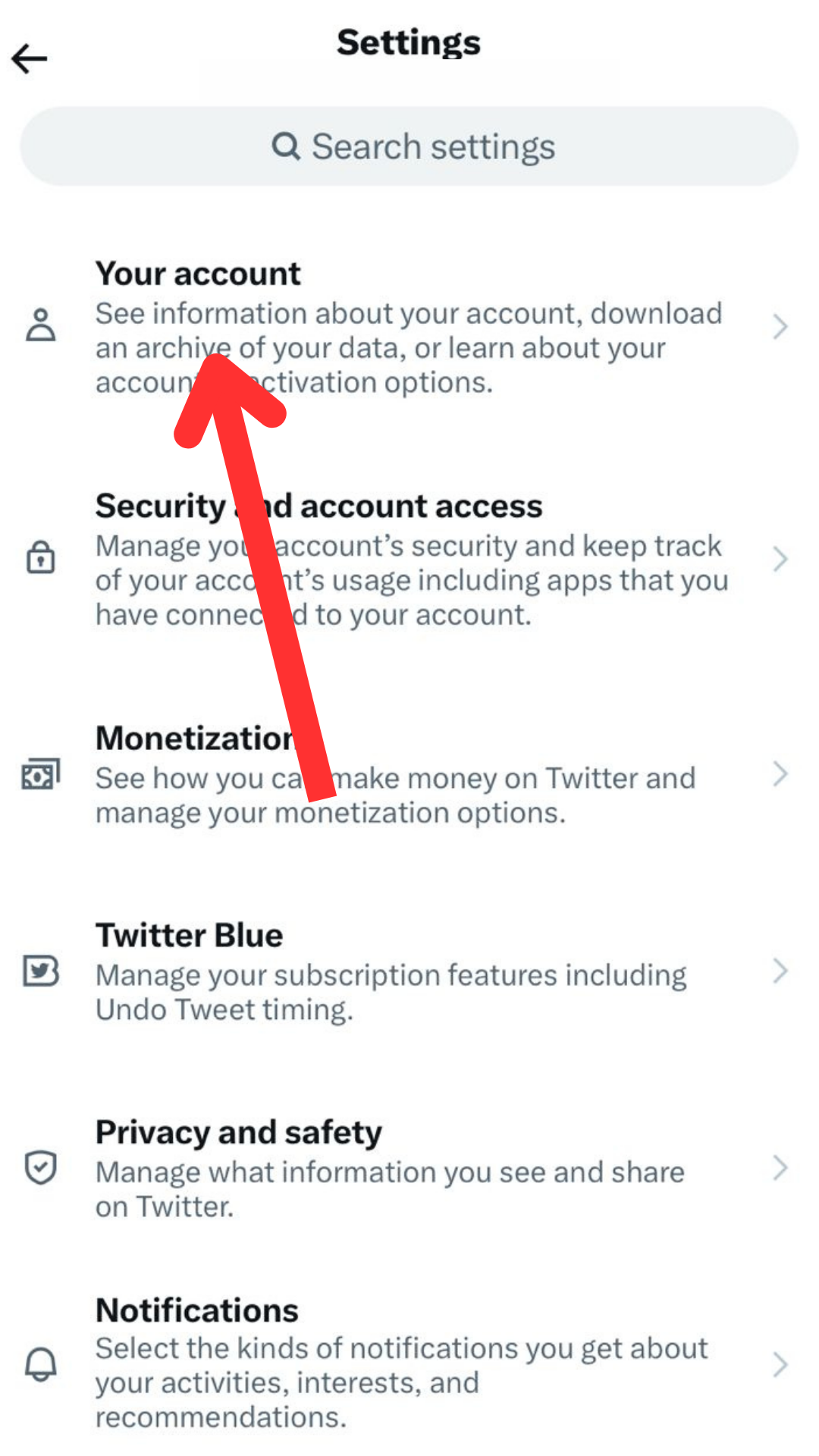The image size is (819, 1456).
Task: Open the Your account heading
Action: click(198, 274)
